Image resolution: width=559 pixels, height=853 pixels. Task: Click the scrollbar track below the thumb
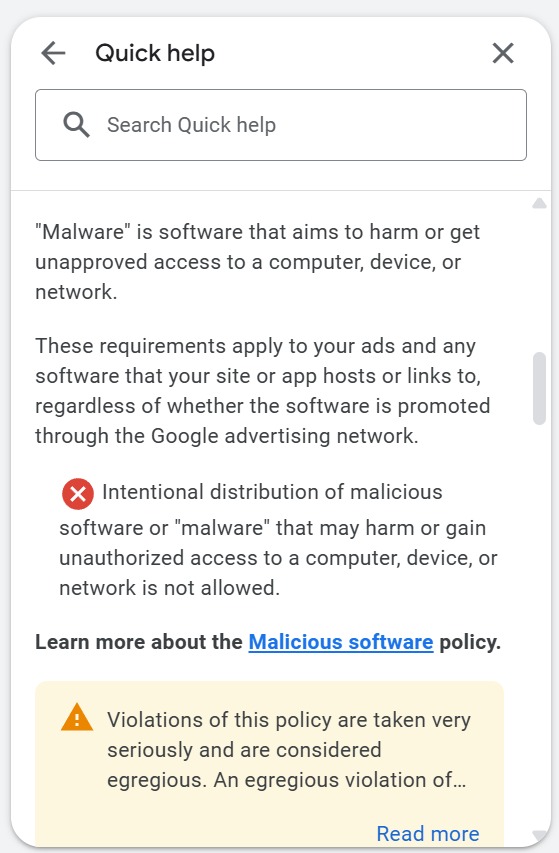pos(539,626)
